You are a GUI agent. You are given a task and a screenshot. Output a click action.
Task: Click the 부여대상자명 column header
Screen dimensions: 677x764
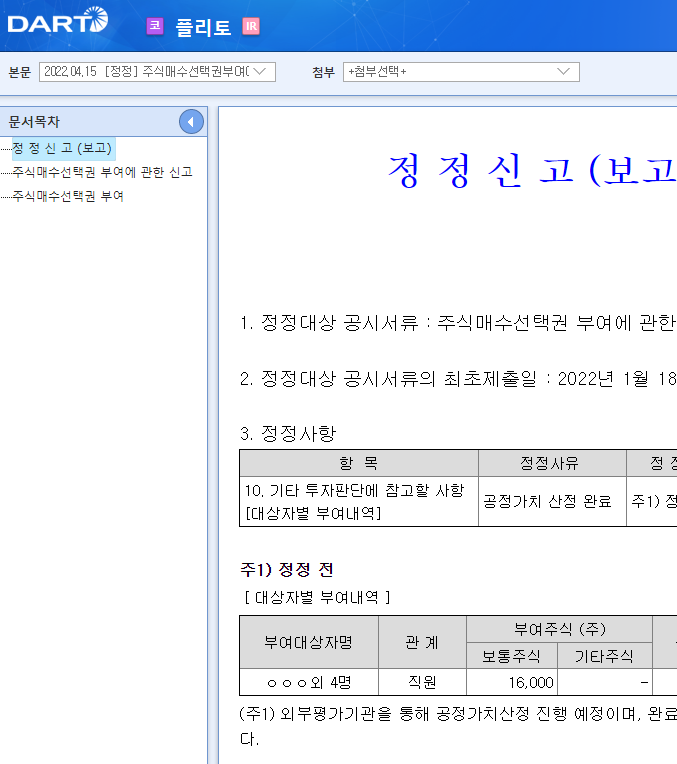(x=309, y=642)
